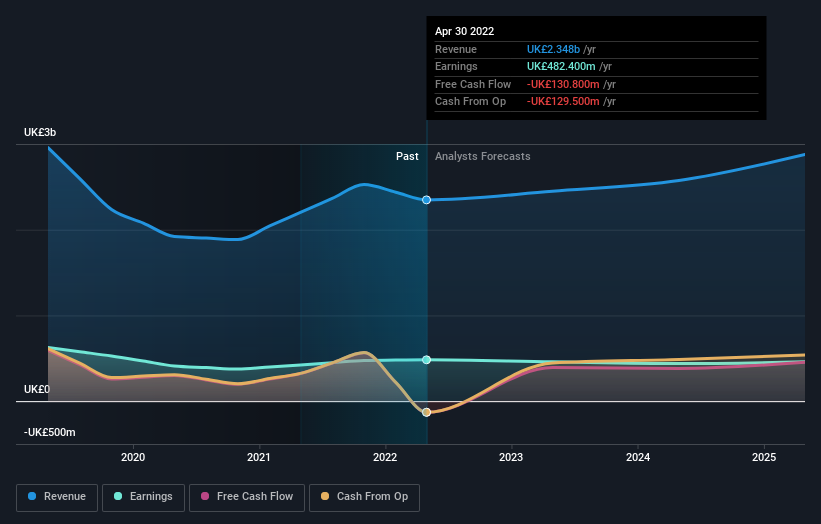Click the Cash From Op data point below zero
This screenshot has height=524, width=821.
click(427, 412)
